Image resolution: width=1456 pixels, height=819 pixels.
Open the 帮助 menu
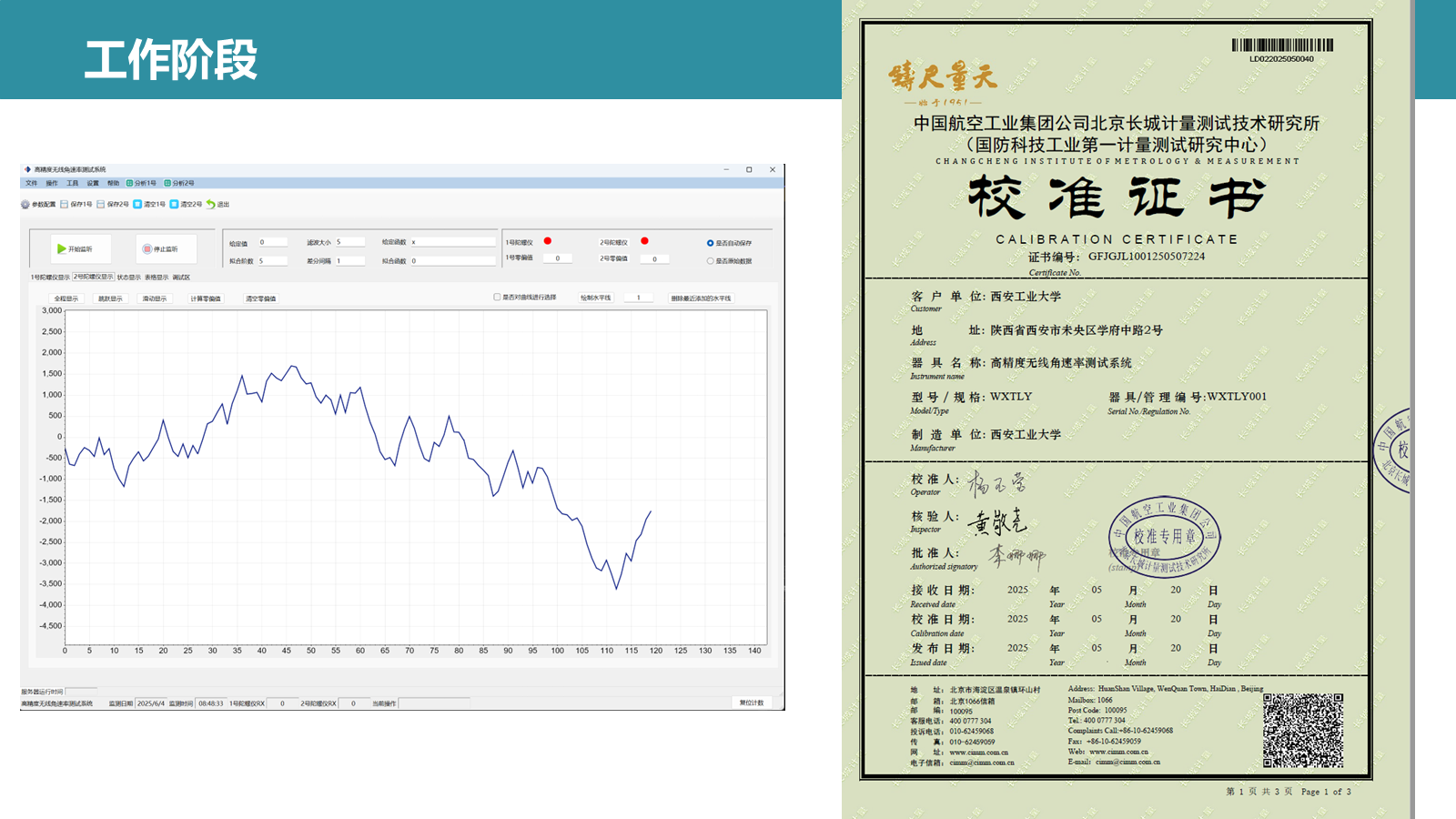coord(113,183)
